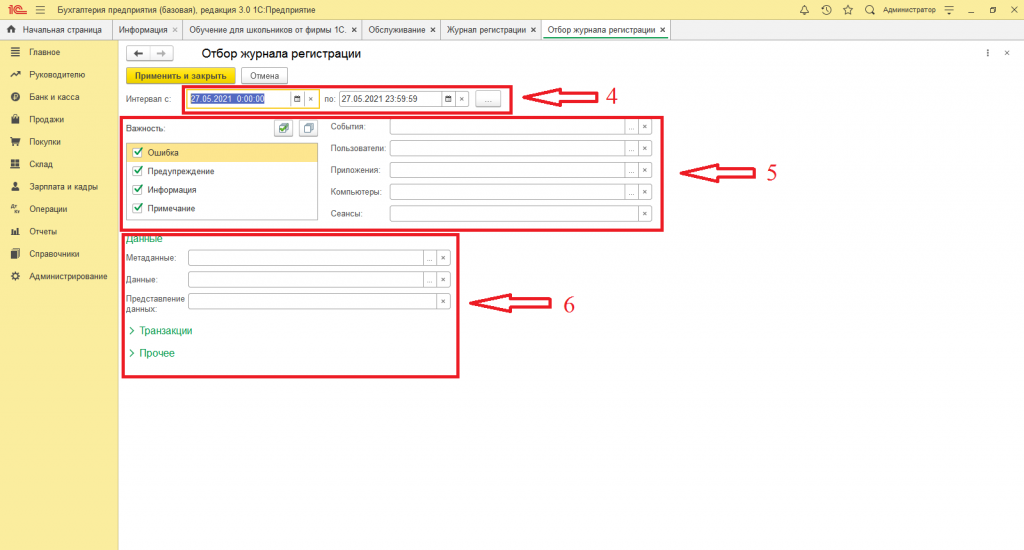This screenshot has width=1024, height=550.
Task: Toggle the Ошибка checkbox
Action: click(138, 152)
